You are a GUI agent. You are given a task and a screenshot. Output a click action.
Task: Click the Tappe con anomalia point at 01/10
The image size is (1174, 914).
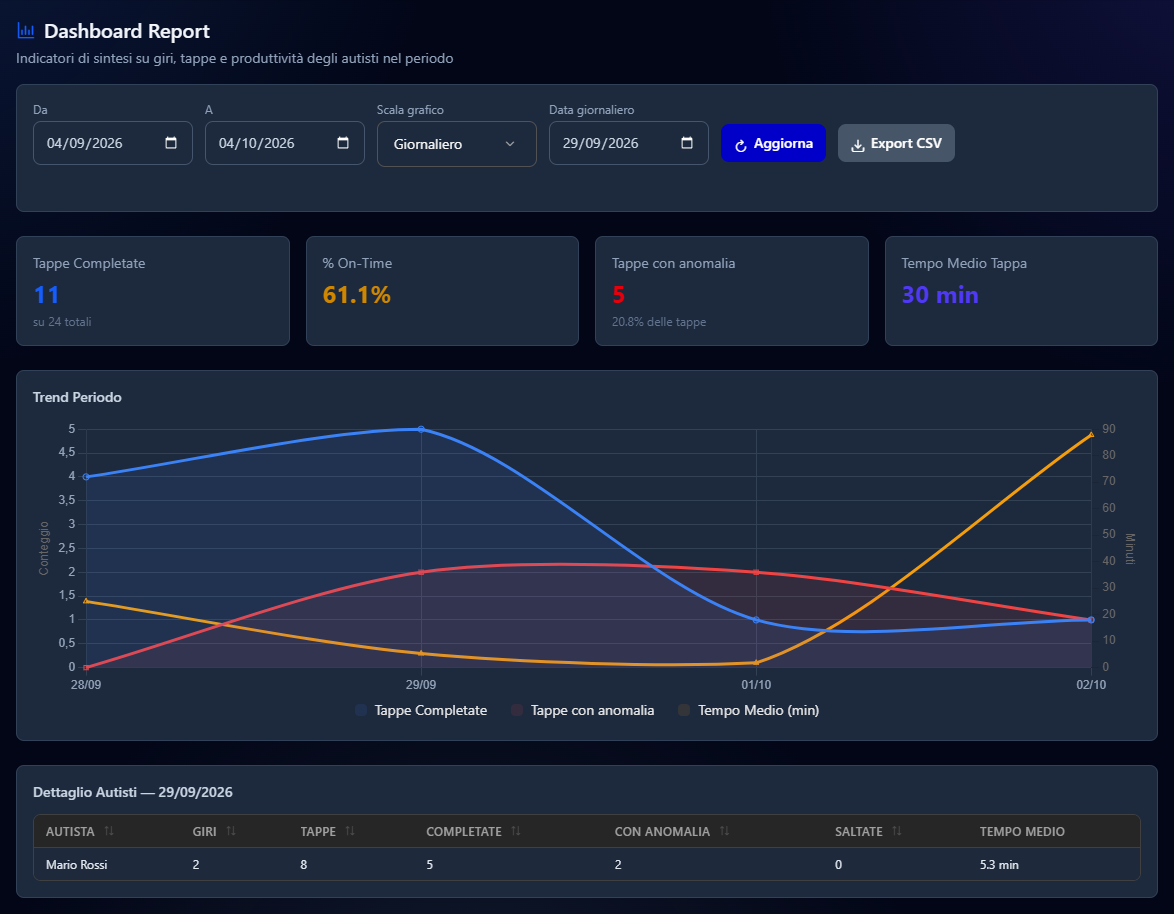tap(756, 573)
